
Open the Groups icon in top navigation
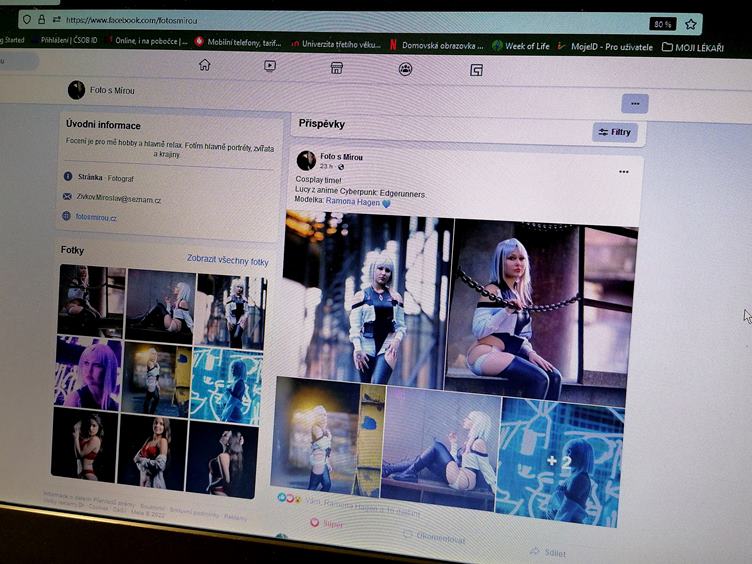[405, 69]
